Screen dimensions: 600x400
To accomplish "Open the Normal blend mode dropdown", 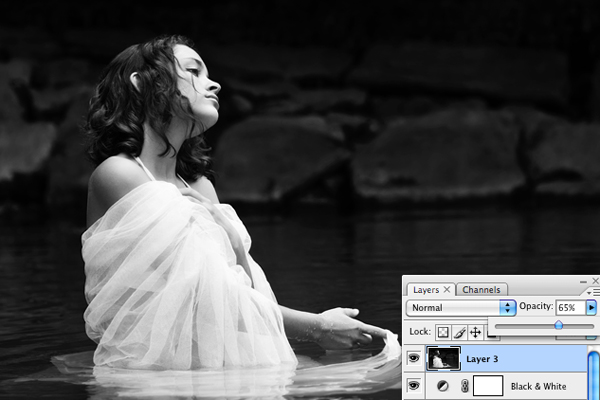I will point(461,307).
